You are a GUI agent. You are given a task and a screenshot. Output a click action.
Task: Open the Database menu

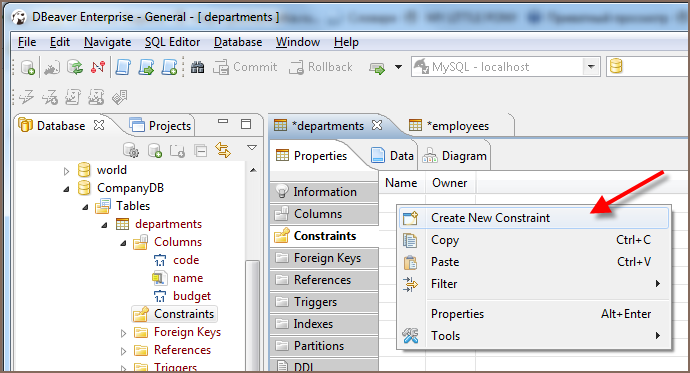pyautogui.click(x=238, y=42)
